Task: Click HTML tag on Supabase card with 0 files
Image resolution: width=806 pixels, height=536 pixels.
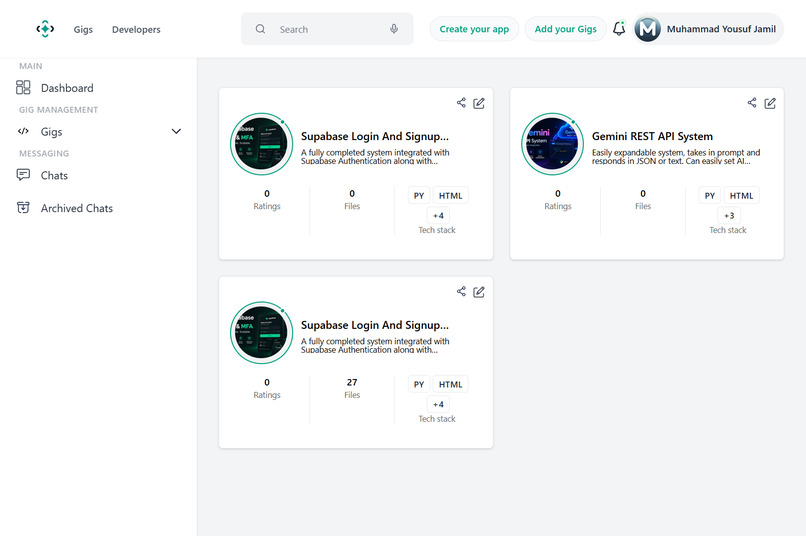Action: click(x=450, y=195)
